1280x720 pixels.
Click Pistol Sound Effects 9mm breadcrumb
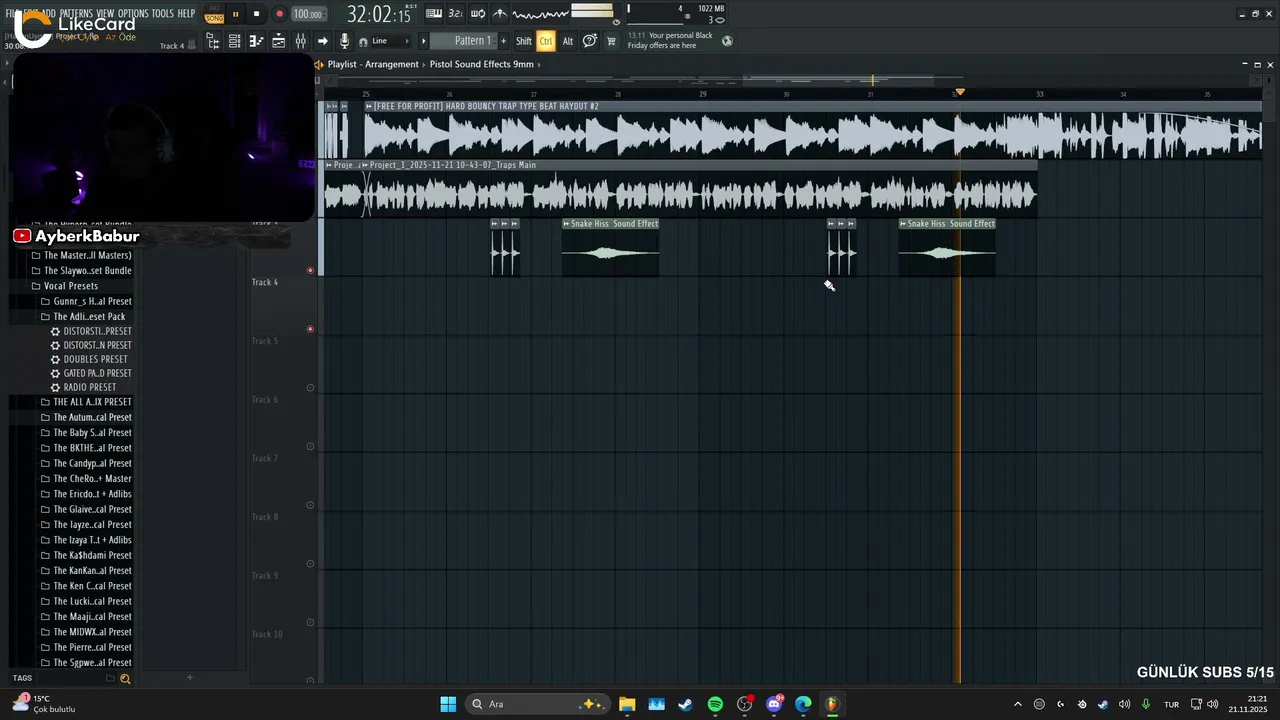pos(482,64)
